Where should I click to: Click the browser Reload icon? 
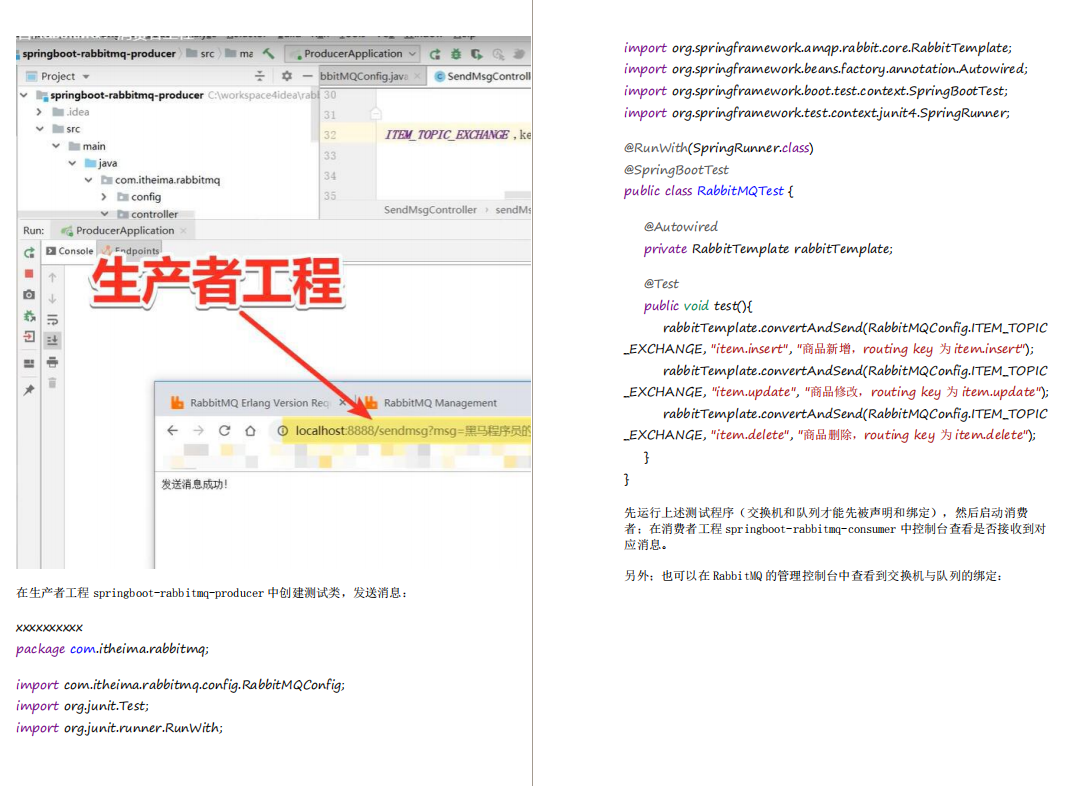(225, 430)
